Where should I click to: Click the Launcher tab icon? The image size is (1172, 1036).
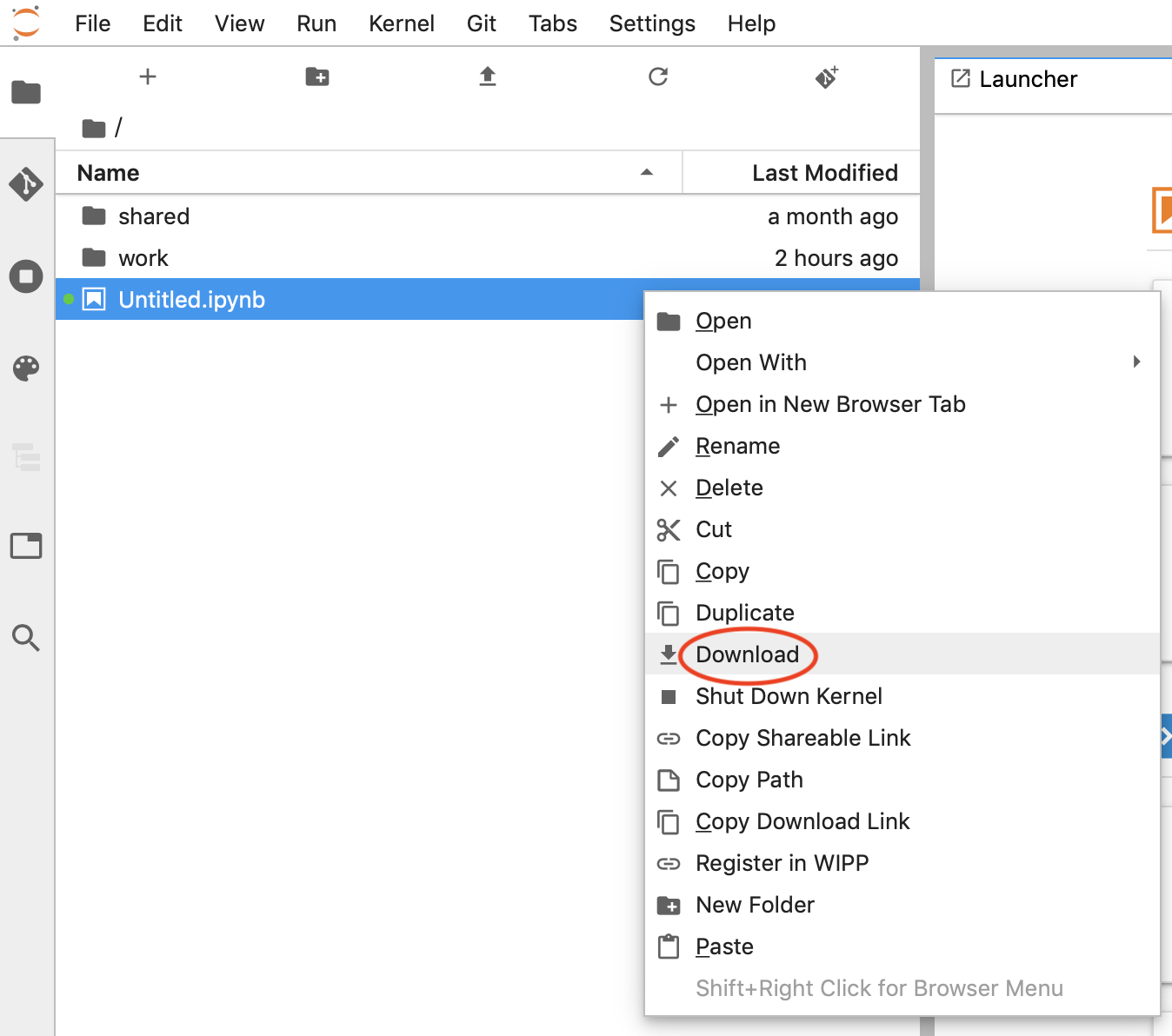(x=961, y=78)
